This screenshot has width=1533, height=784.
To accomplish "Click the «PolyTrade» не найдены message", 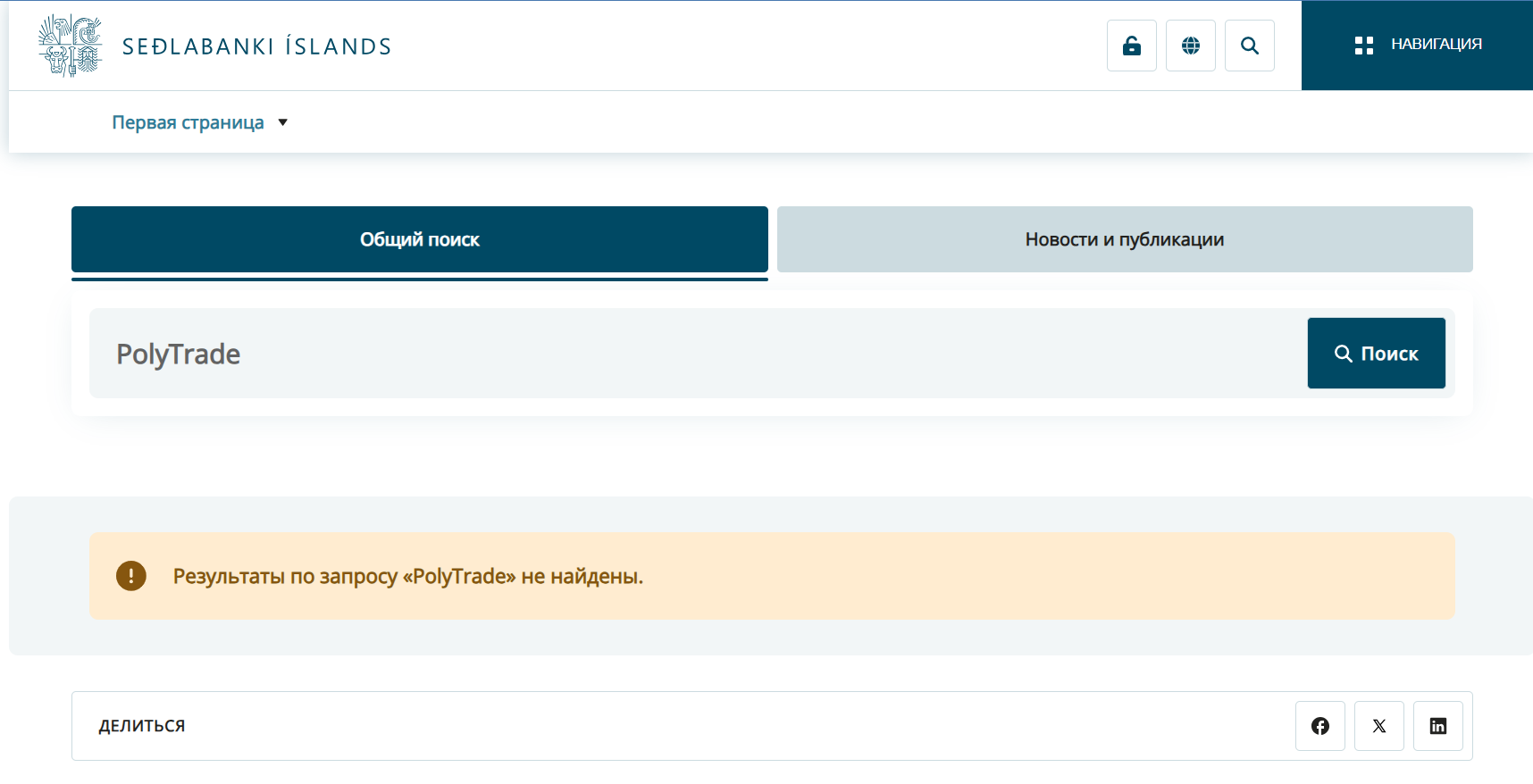I will coord(408,576).
